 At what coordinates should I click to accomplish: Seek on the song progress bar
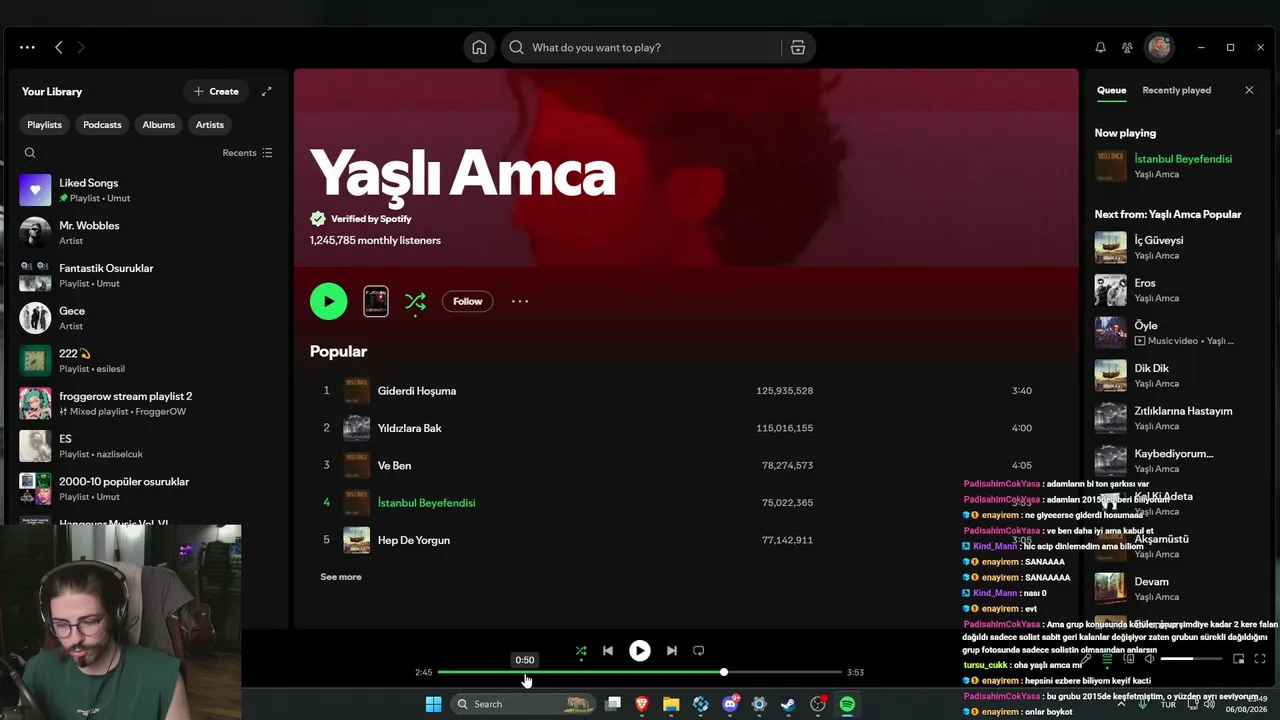click(x=640, y=672)
